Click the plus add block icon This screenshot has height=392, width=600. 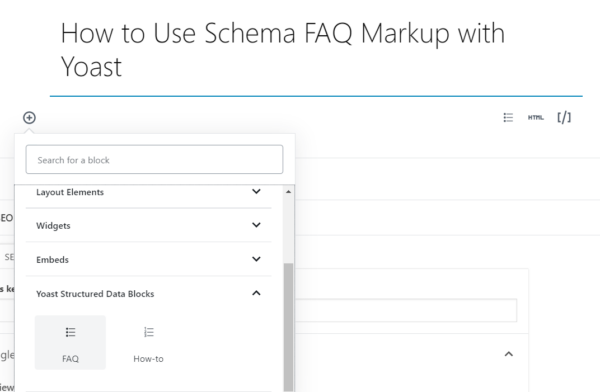pyautogui.click(x=29, y=118)
